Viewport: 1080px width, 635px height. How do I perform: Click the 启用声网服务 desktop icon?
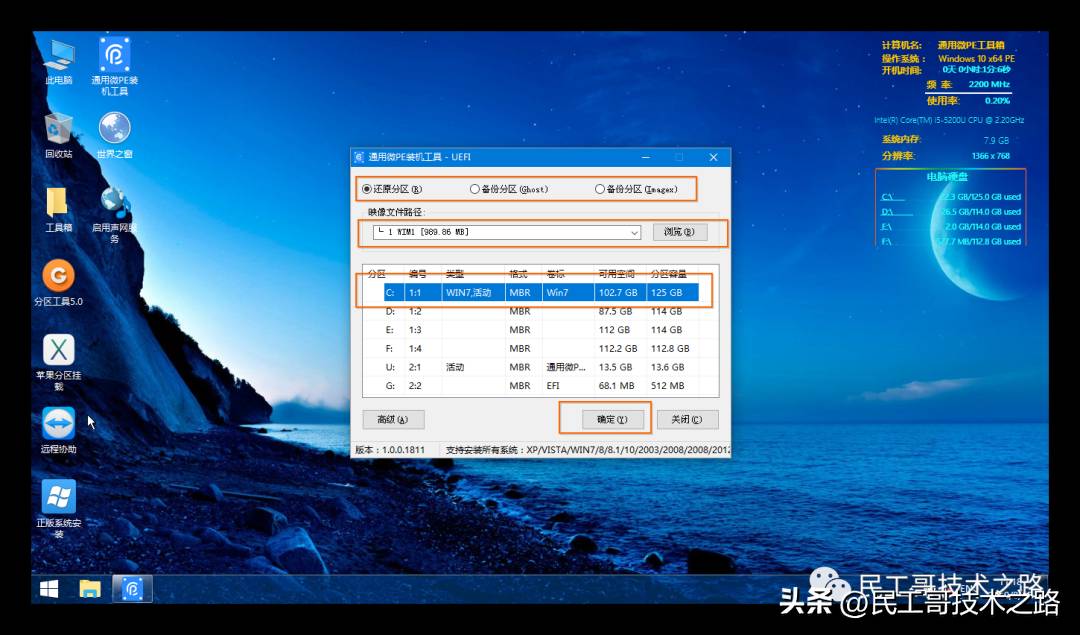coord(114,214)
